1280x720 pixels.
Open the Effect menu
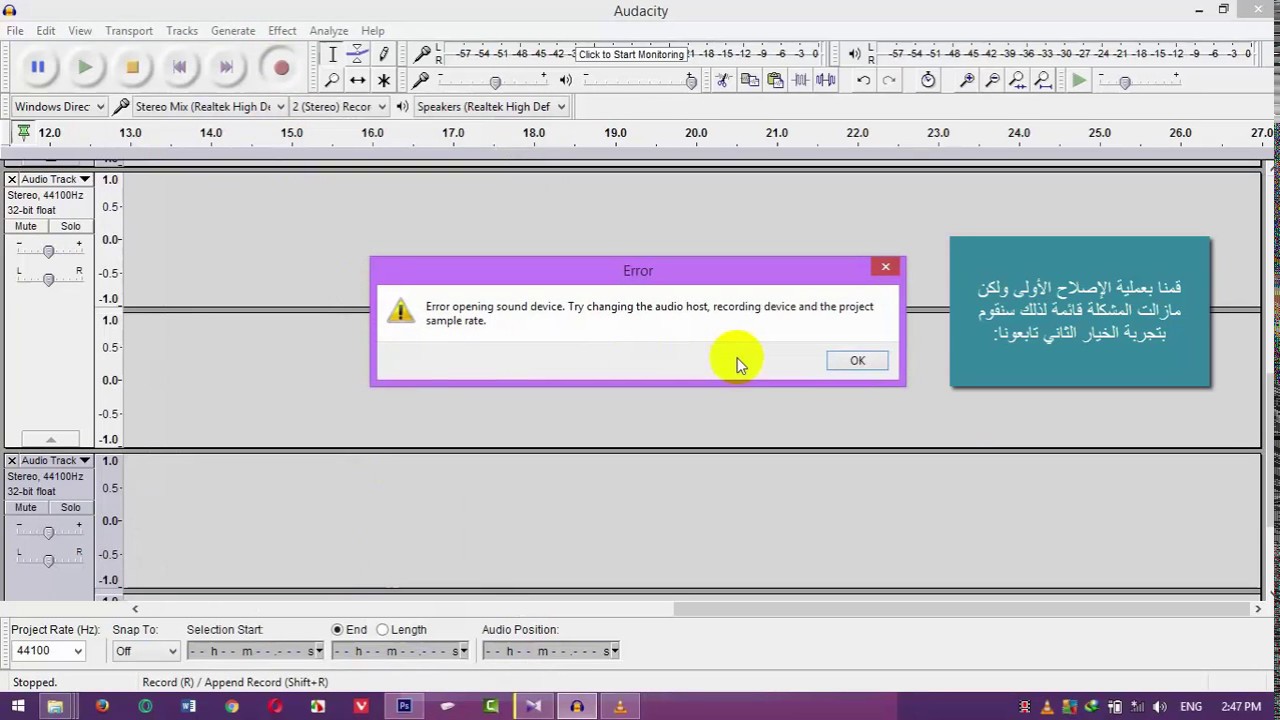click(x=282, y=31)
